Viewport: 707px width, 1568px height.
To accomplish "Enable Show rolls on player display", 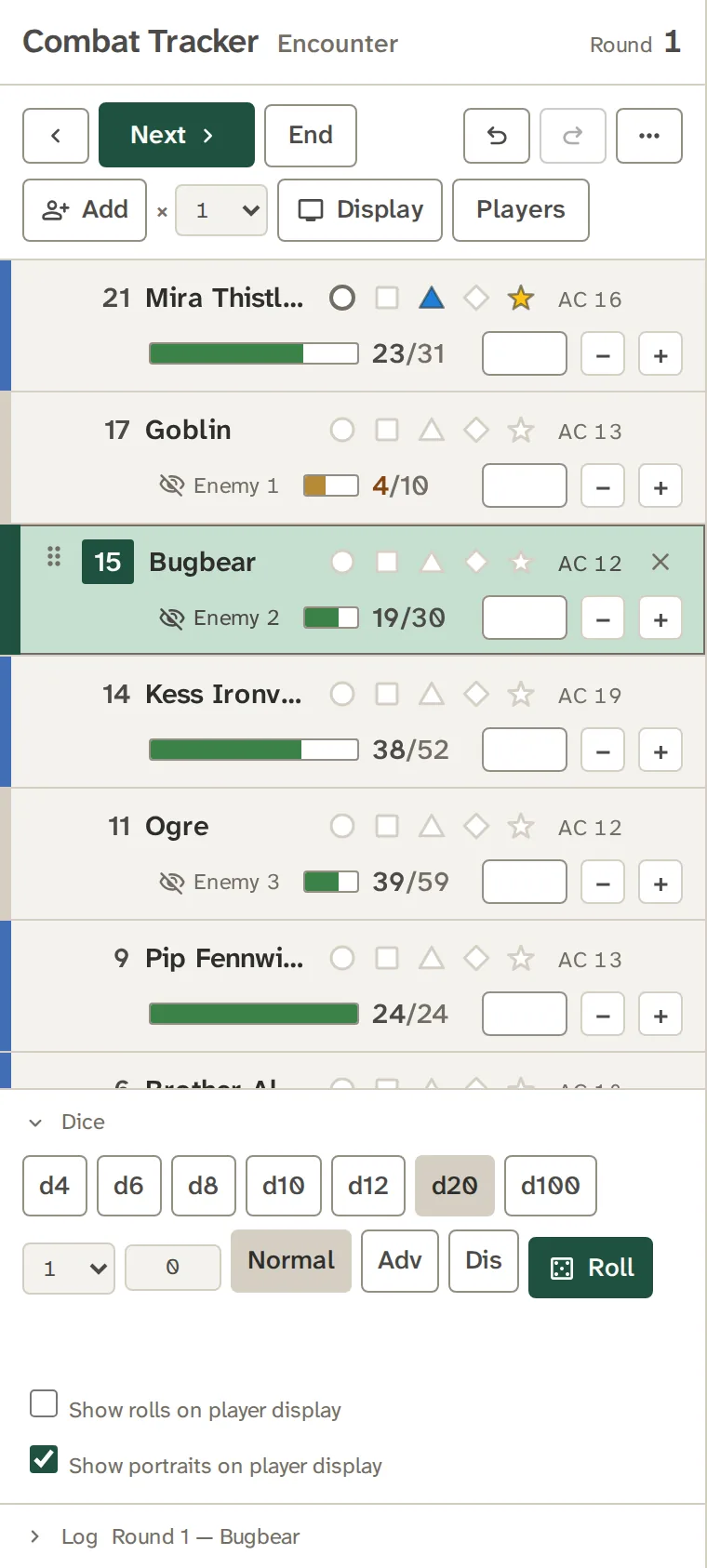I will coord(44,1403).
